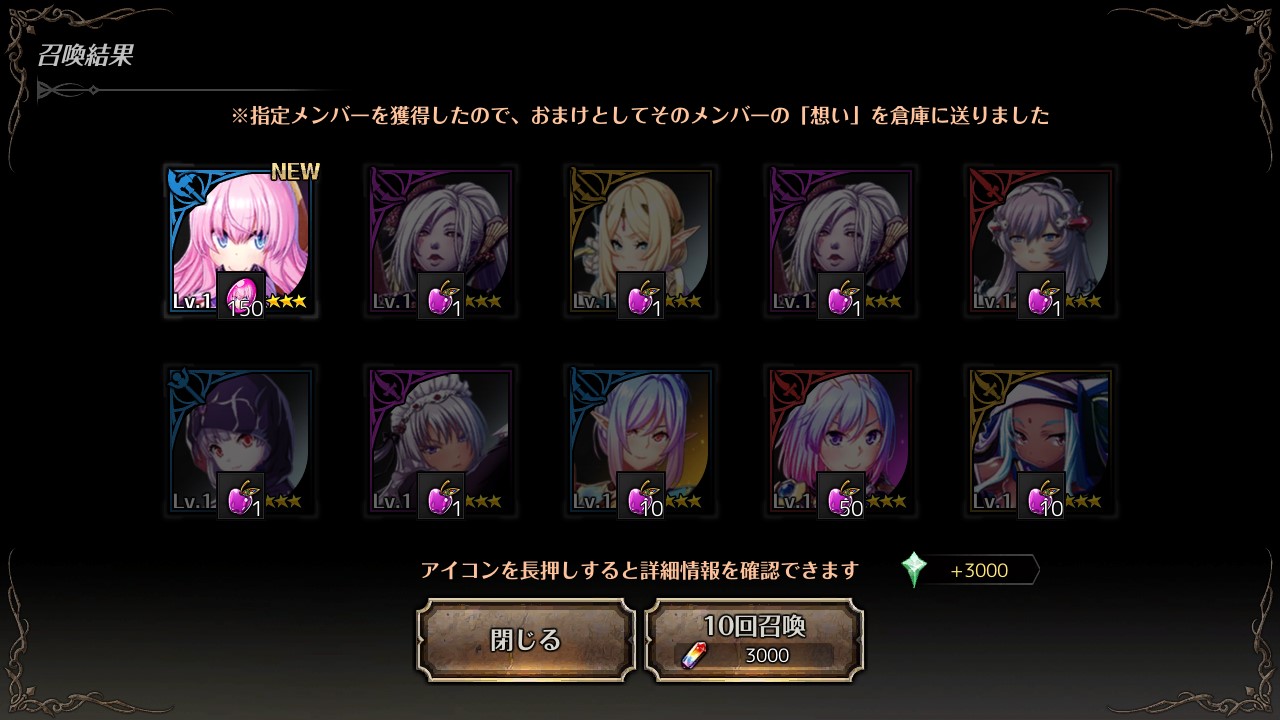Tap the apple icon showing 50
This screenshot has height=720, width=1280.
coord(841,495)
